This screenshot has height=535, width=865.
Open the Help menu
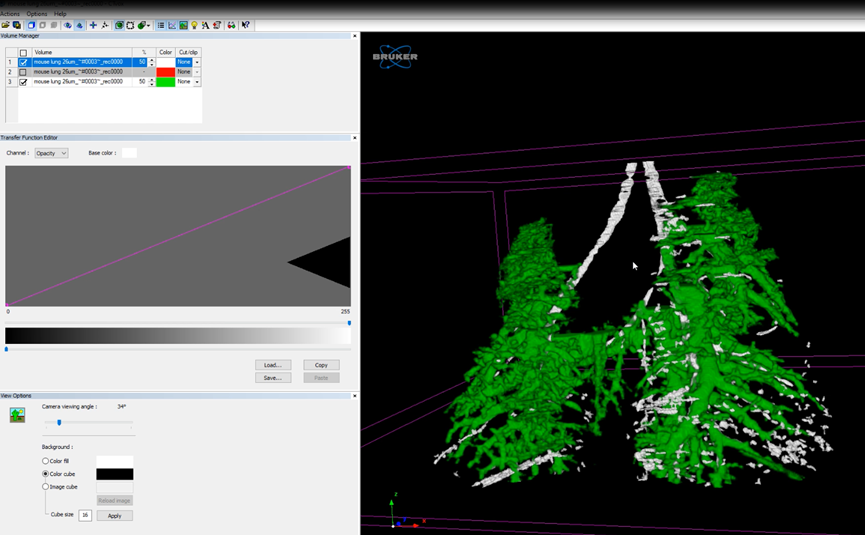[60, 14]
